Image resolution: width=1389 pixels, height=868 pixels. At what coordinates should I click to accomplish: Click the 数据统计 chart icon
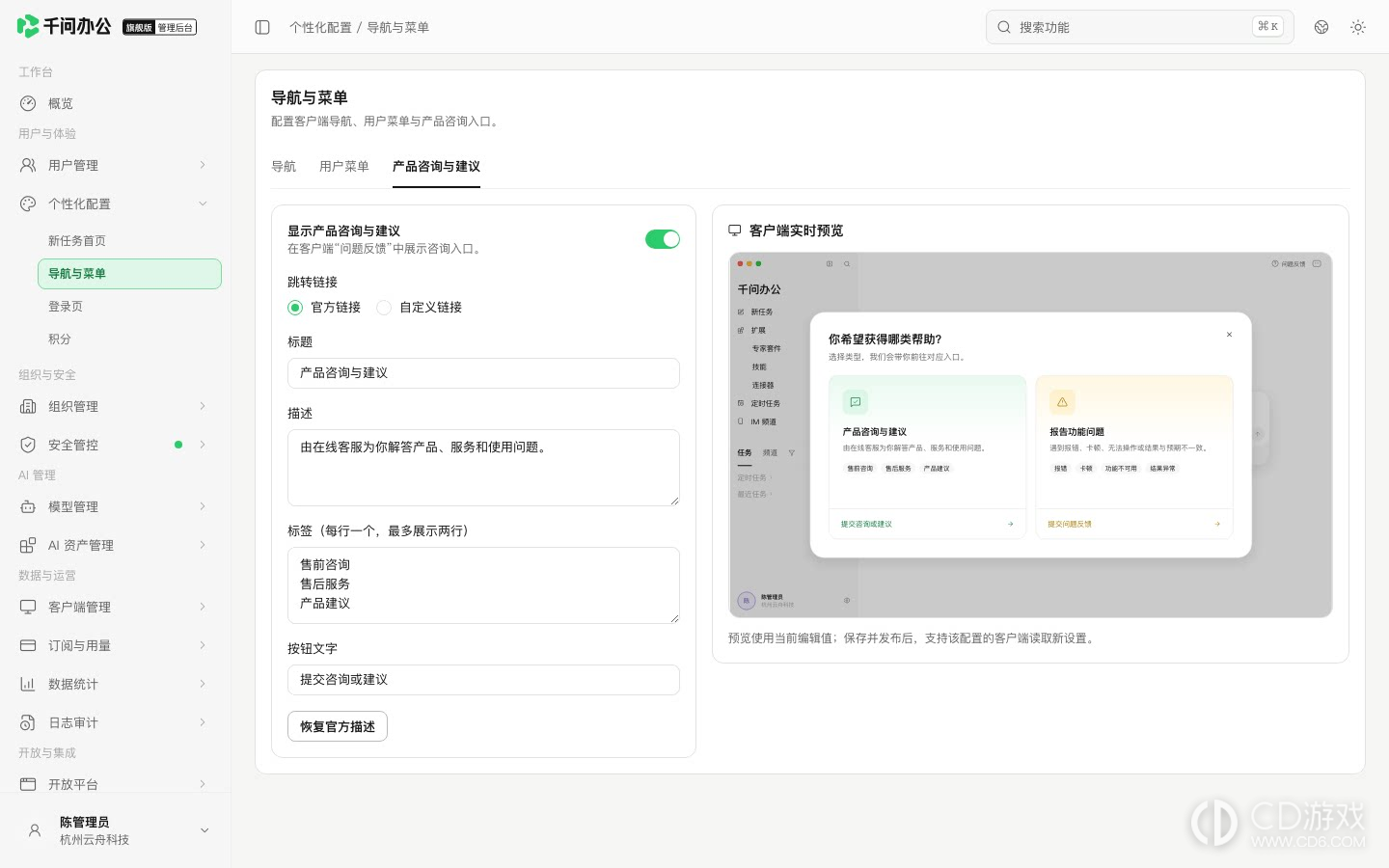[28, 684]
